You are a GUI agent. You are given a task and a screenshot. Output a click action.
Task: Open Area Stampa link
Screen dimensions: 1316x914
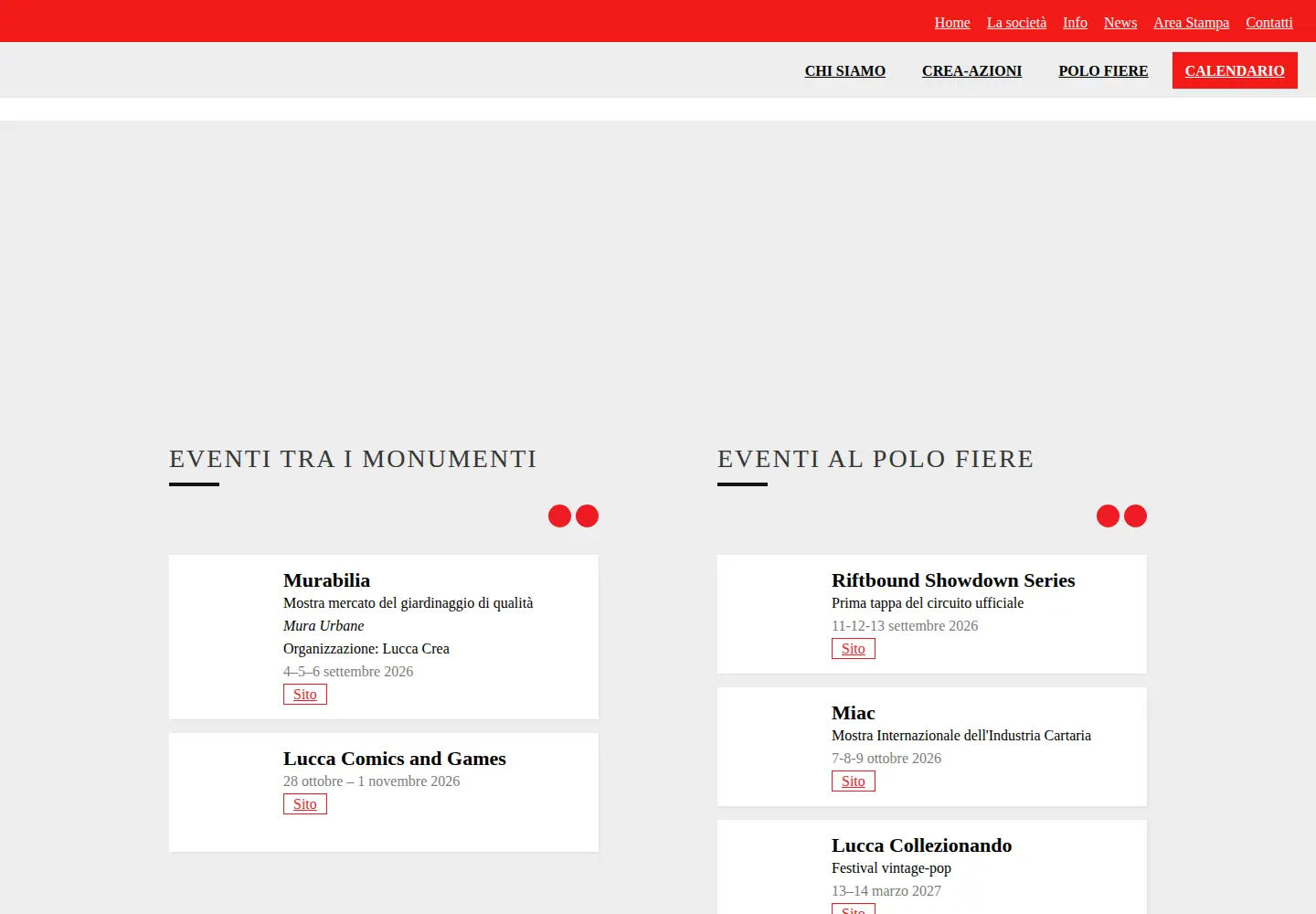coord(1191,23)
